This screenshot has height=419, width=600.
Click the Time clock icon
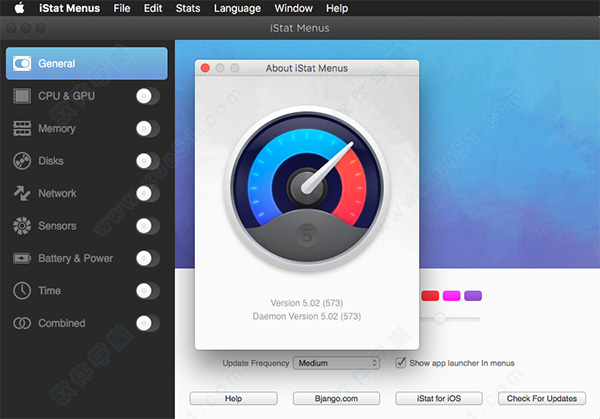(22, 291)
